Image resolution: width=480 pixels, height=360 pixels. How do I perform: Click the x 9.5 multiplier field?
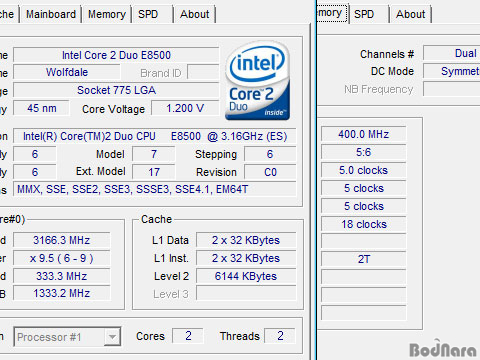pyautogui.click(x=62, y=258)
